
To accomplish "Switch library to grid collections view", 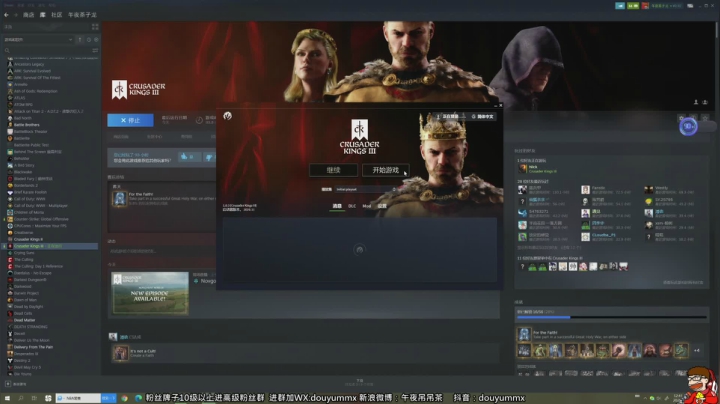I will pyautogui.click(x=95, y=27).
